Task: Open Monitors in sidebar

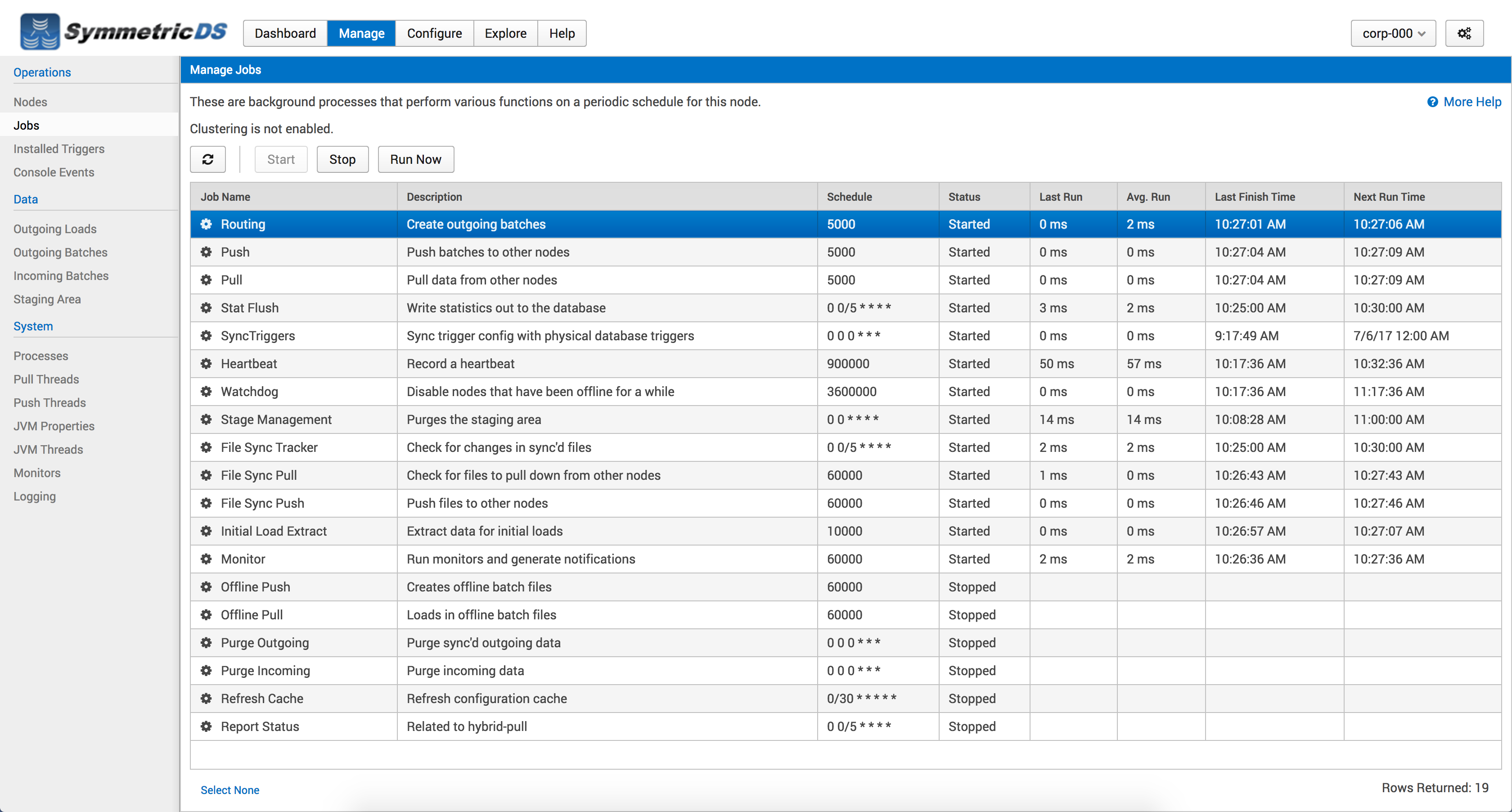Action: point(37,473)
